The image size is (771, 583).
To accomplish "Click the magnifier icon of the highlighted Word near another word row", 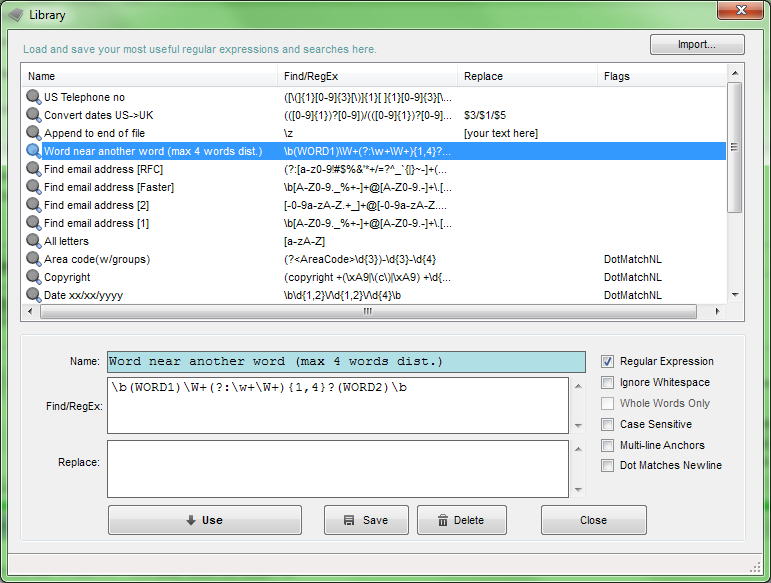I will coord(33,151).
